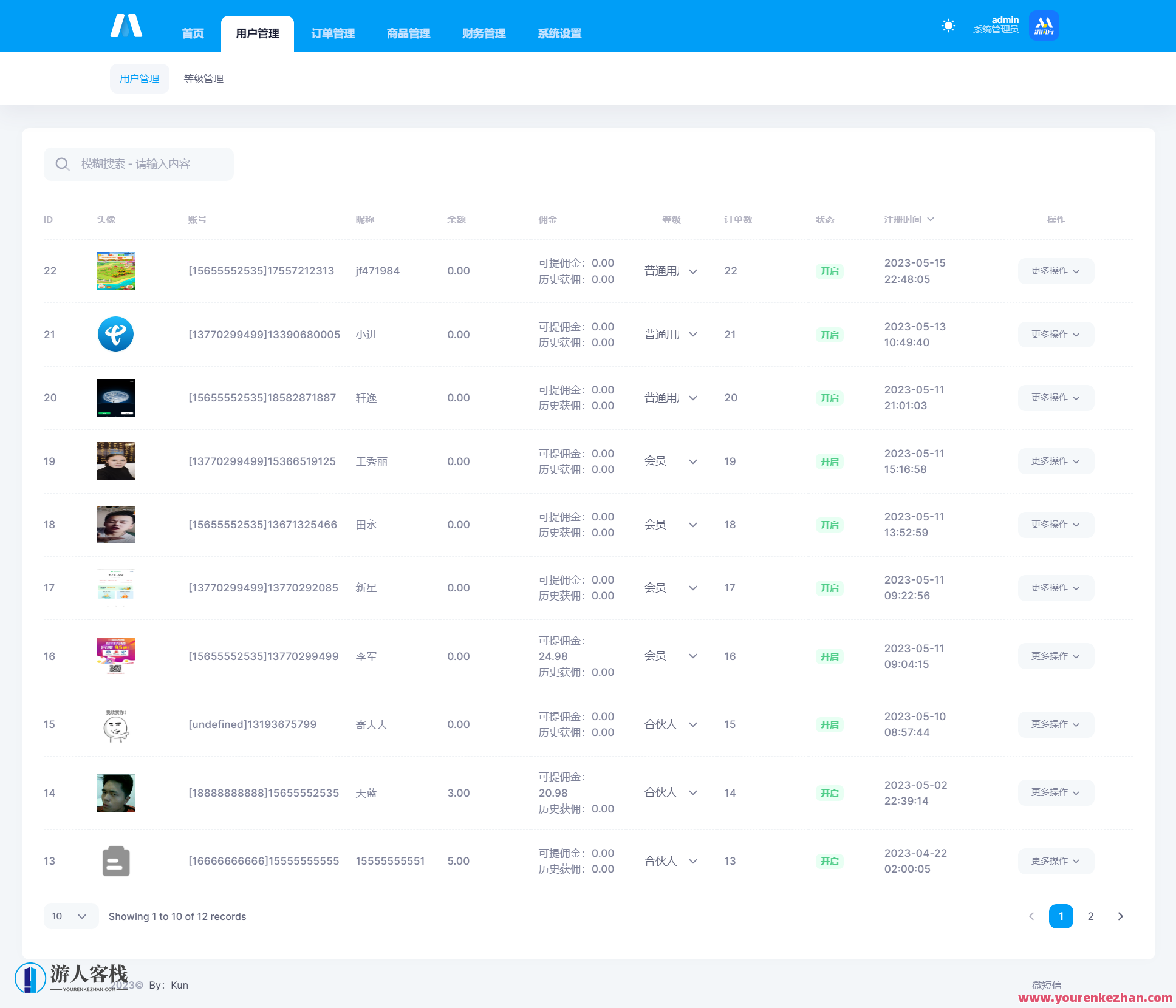This screenshot has width=1176, height=1008.
Task: Toggle 开启 status for user 22
Action: pos(829,271)
